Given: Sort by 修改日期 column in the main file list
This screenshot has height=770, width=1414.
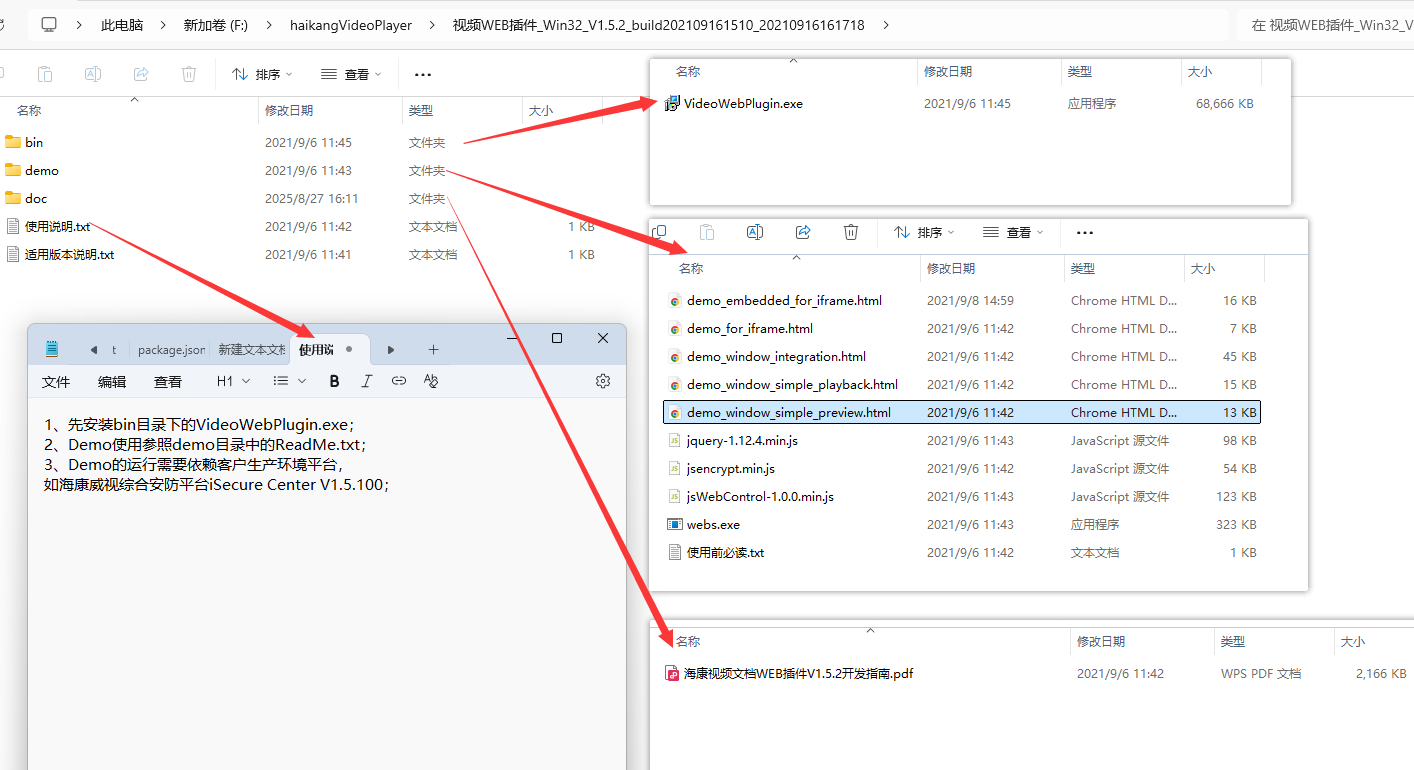Looking at the screenshot, I should pyautogui.click(x=289, y=111).
